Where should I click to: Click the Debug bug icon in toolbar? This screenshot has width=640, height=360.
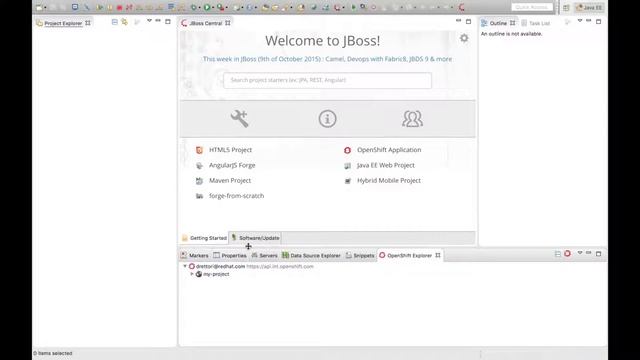(x=194, y=7)
